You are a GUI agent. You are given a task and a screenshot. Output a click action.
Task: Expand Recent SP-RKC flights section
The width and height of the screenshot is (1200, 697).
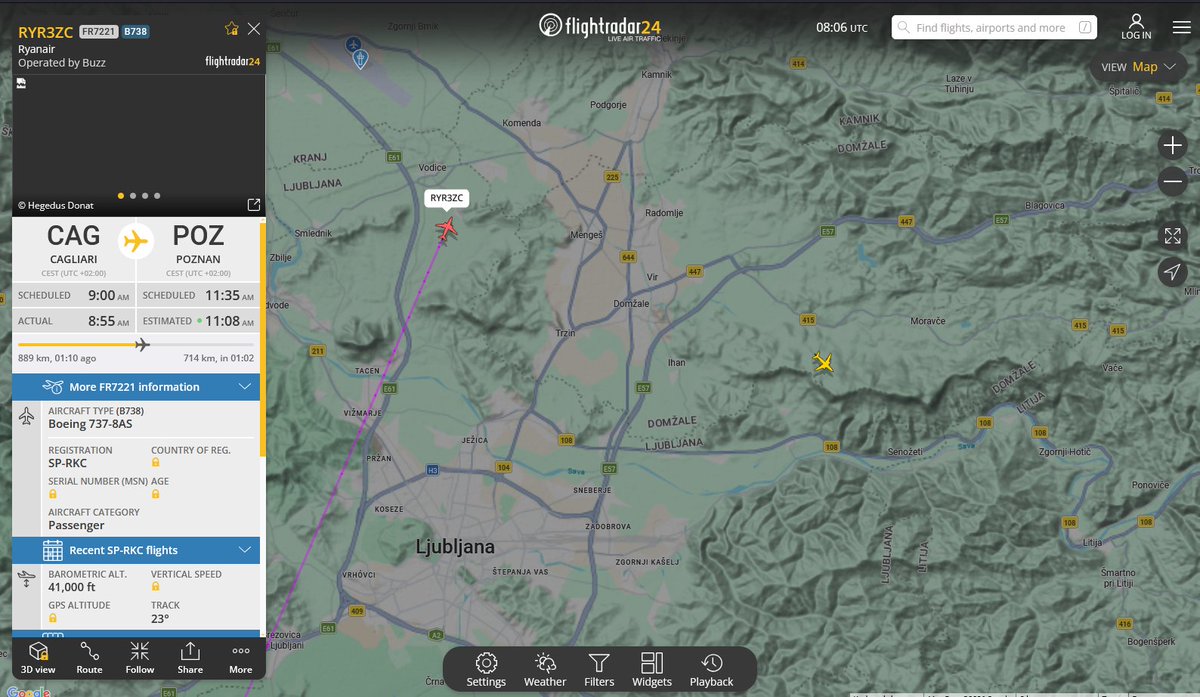136,550
